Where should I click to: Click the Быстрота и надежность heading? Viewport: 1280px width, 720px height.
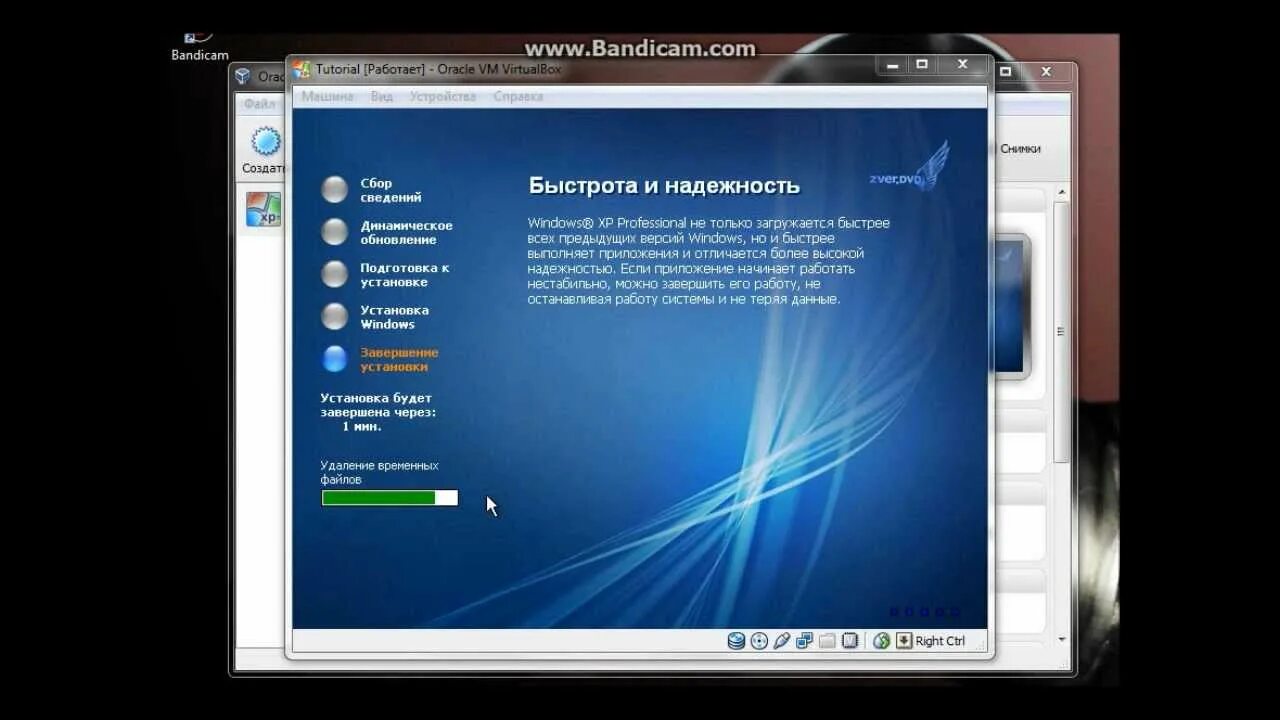664,186
